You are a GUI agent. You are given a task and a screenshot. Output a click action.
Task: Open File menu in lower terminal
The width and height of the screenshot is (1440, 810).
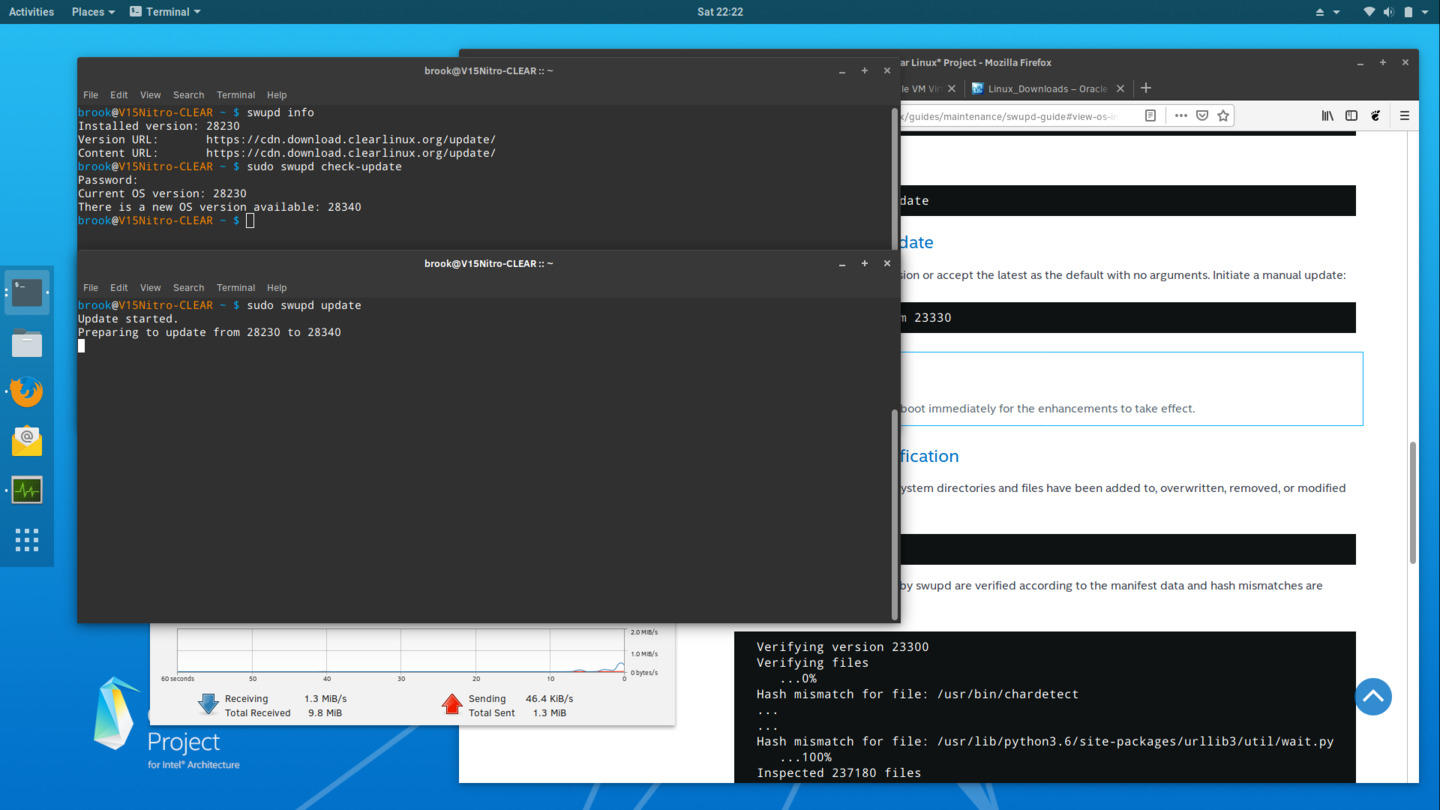click(90, 288)
